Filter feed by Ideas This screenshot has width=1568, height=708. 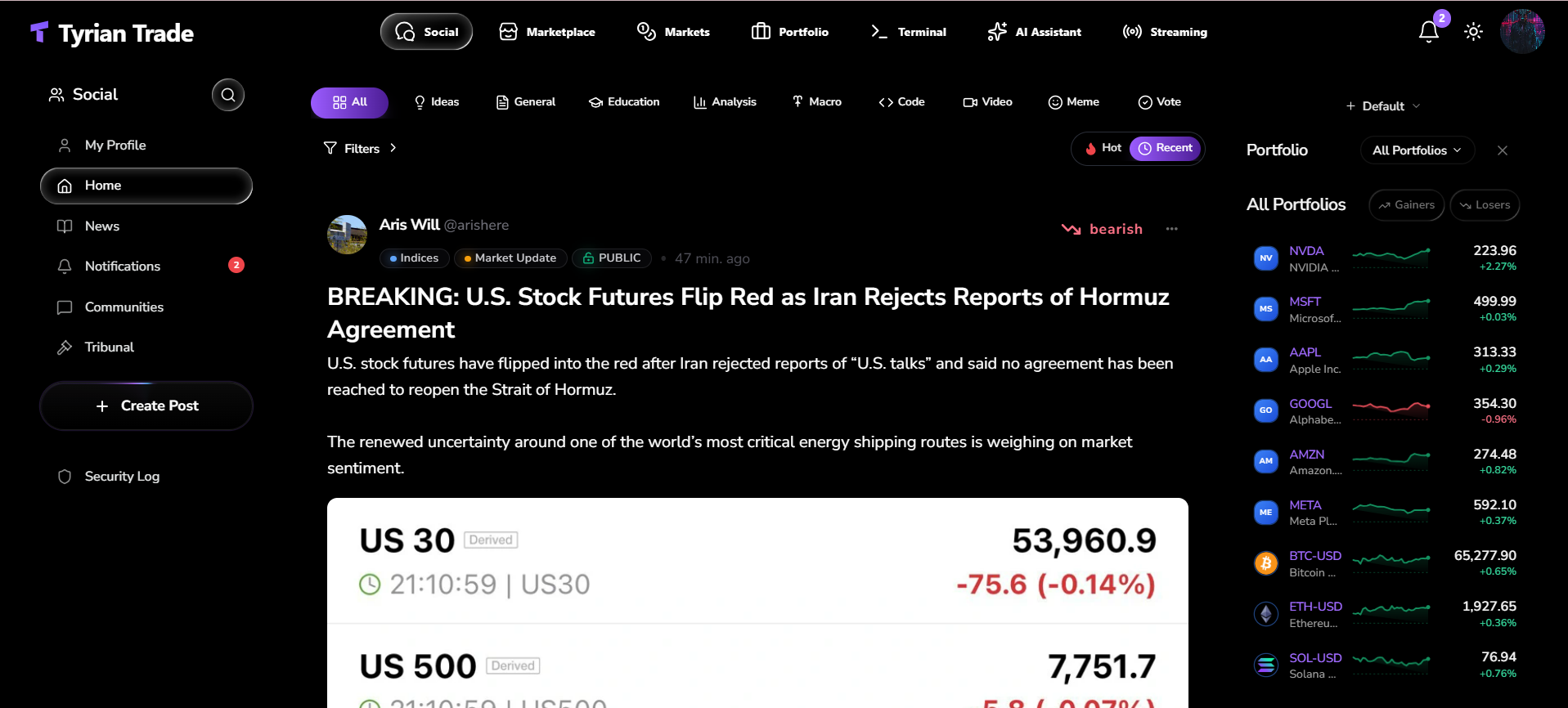pyautogui.click(x=437, y=102)
